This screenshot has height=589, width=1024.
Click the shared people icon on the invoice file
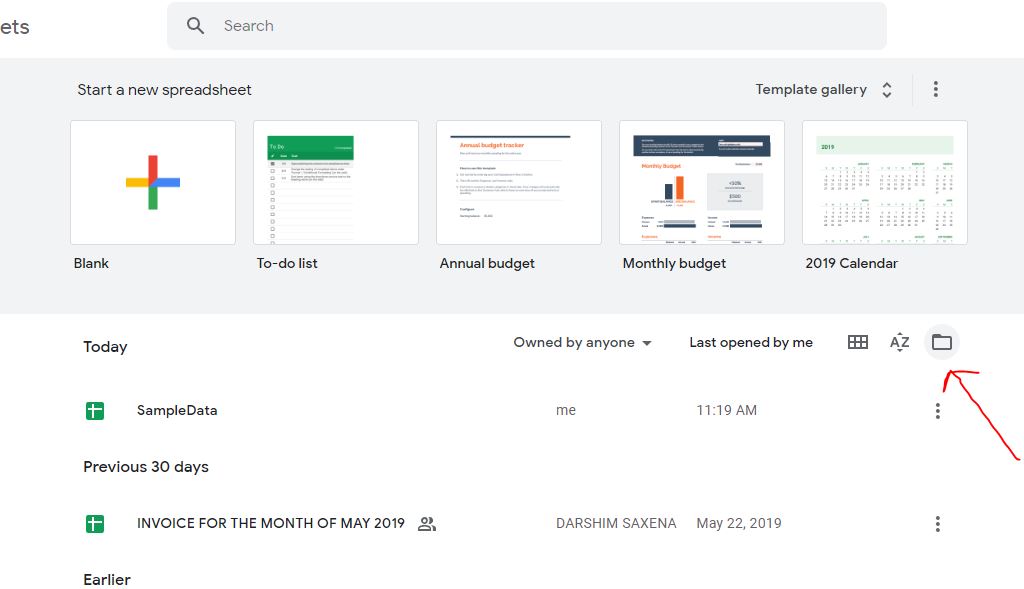click(426, 523)
